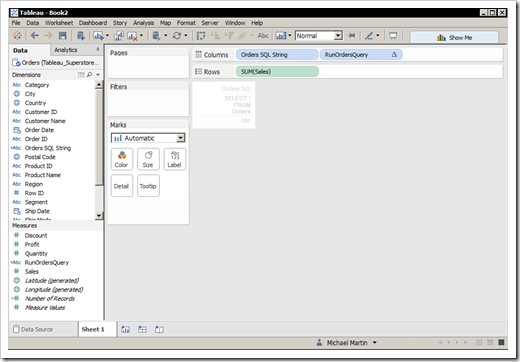Viewport: 520px width, 362px height.
Task: Open the Clear Sheet dropdown arrow
Action: (x=141, y=35)
